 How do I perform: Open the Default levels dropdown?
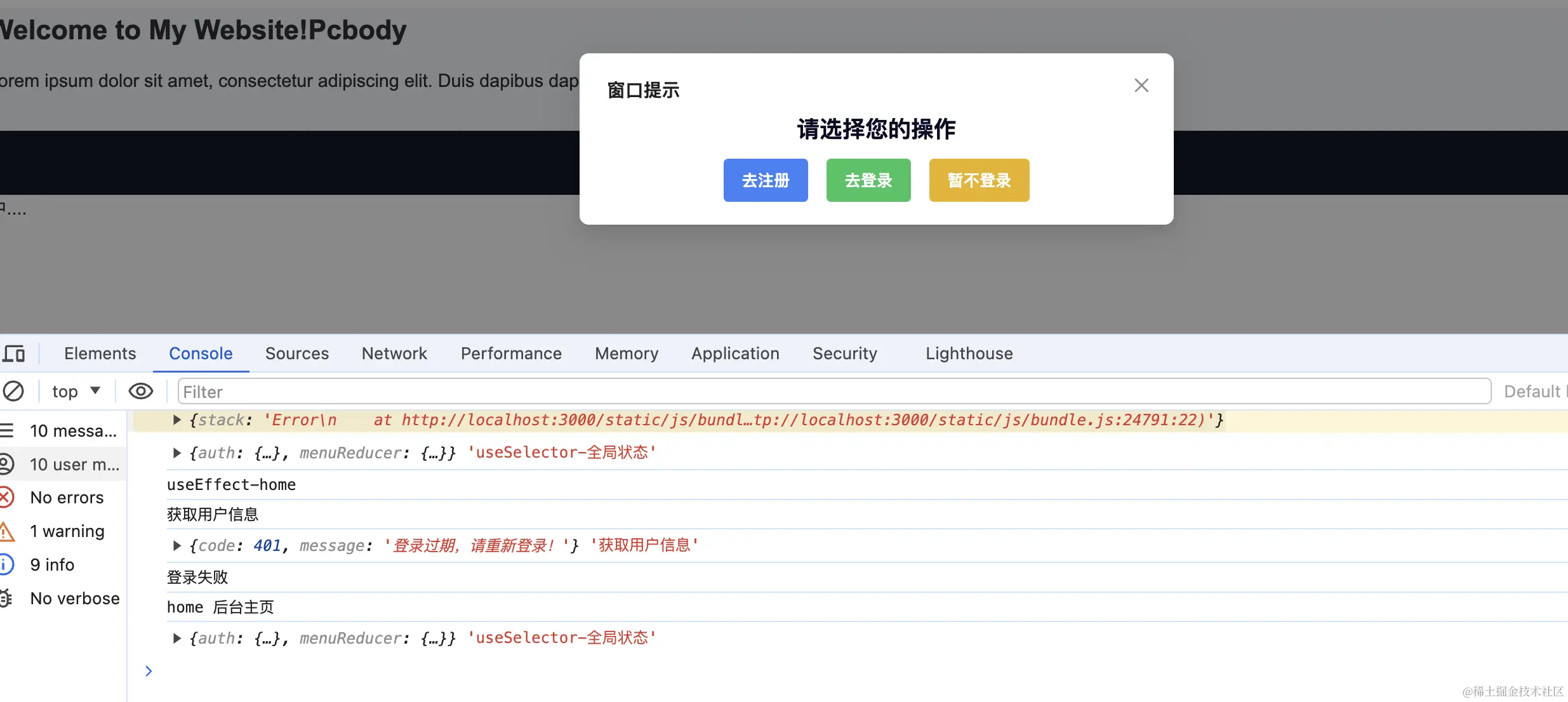(x=1534, y=392)
